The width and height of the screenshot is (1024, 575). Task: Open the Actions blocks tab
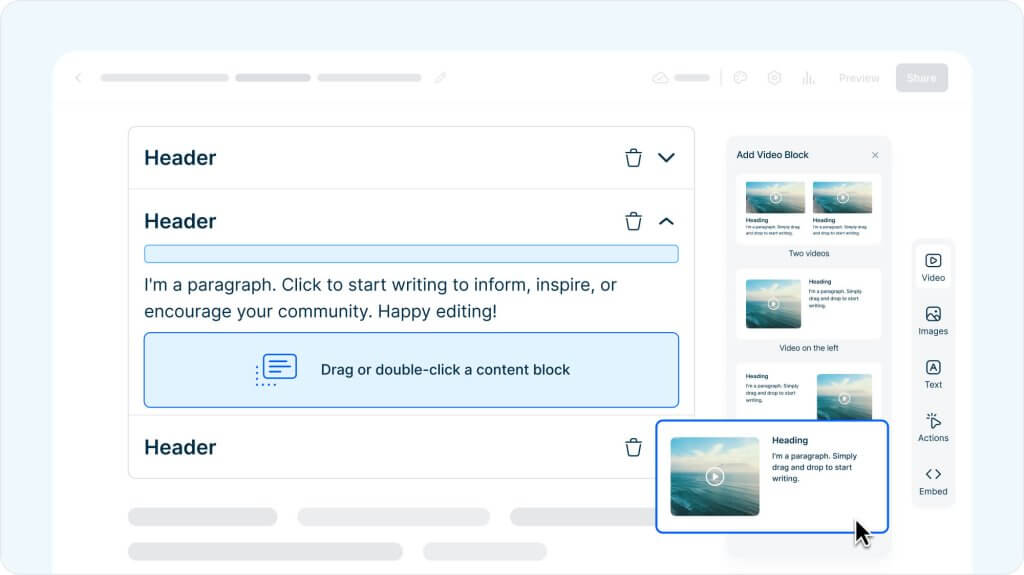[933, 427]
